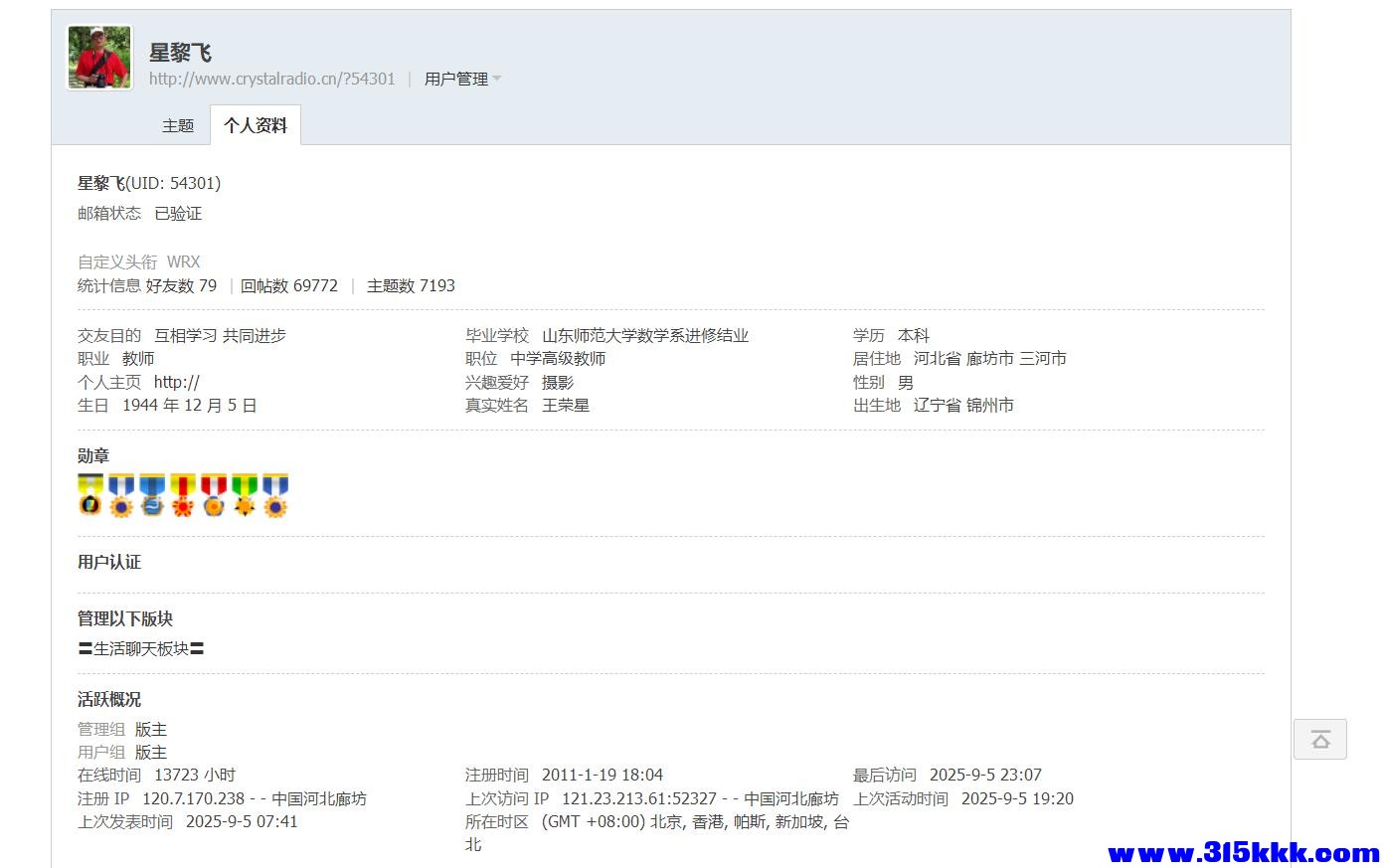The width and height of the screenshot is (1385, 868).
Task: Click the user's avatar photo thumbnail
Action: point(98,57)
